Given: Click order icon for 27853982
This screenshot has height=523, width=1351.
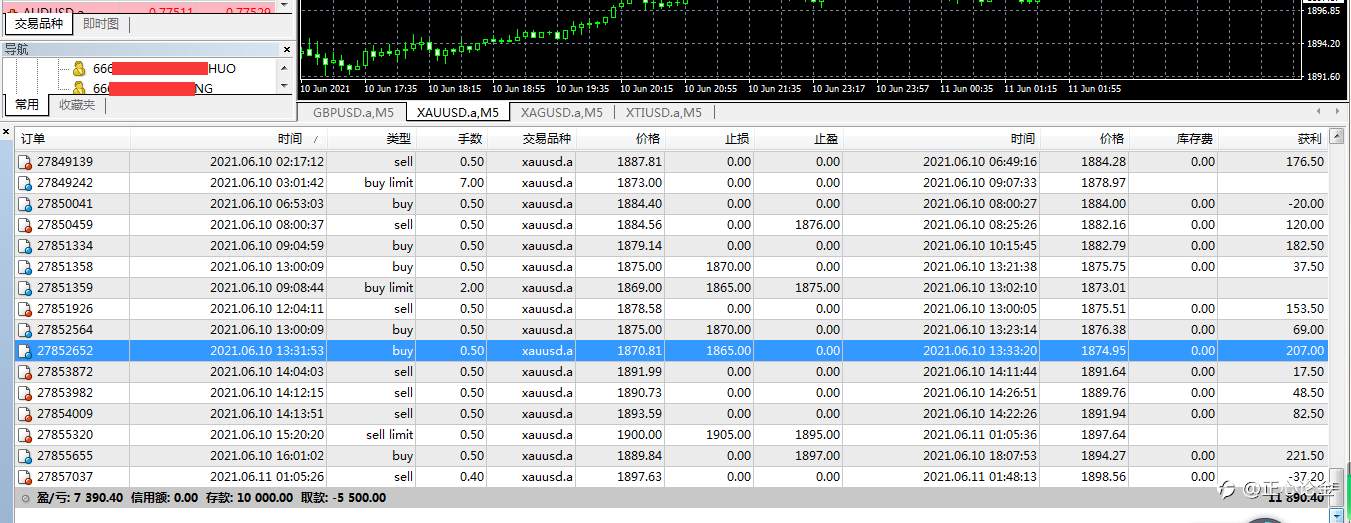Looking at the screenshot, I should click(x=25, y=393).
